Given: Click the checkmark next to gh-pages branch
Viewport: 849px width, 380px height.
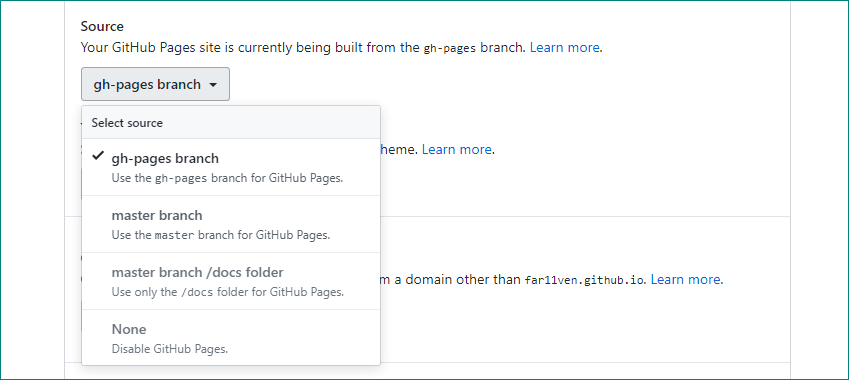Looking at the screenshot, I should pyautogui.click(x=98, y=156).
